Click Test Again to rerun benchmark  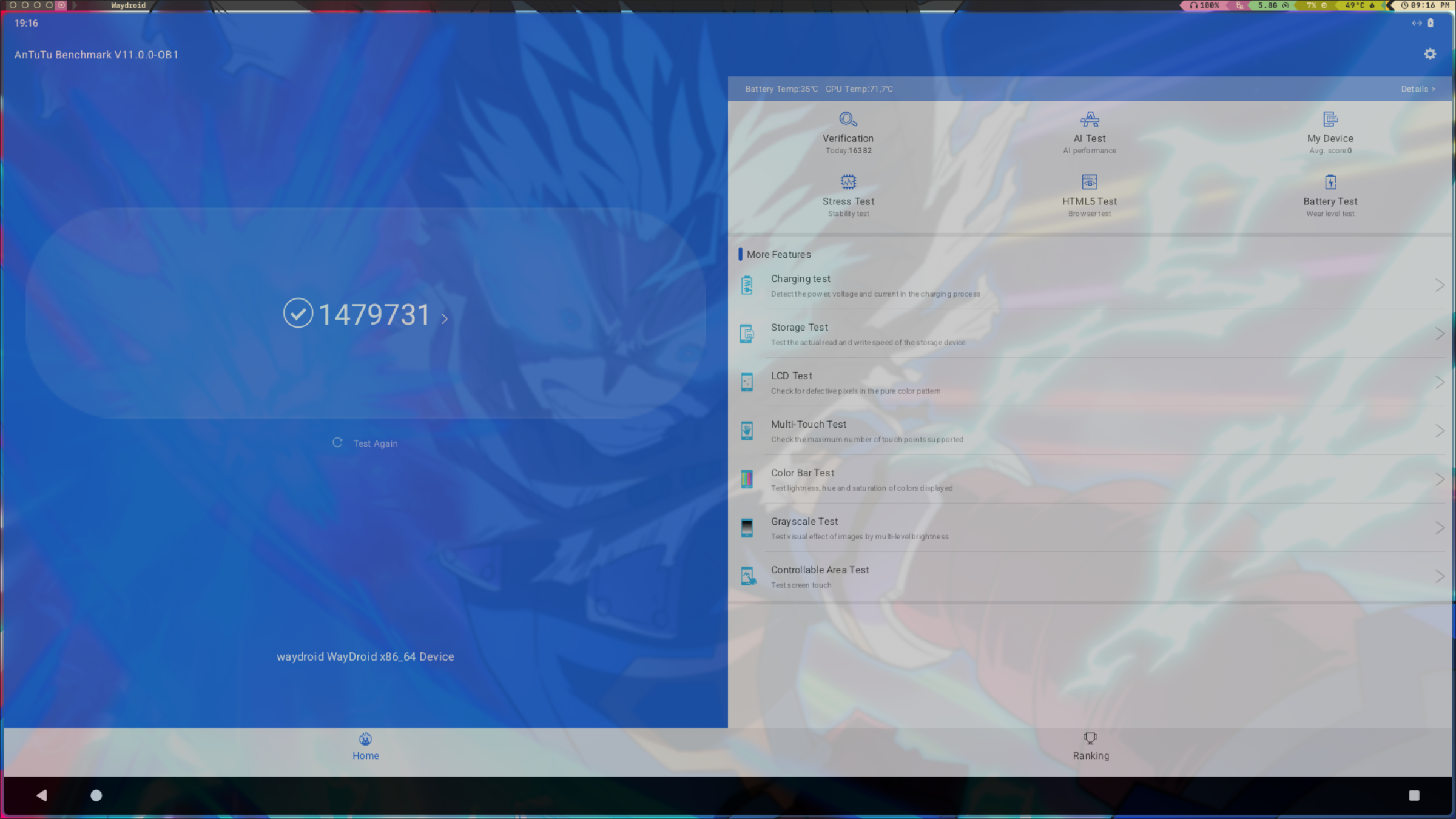click(x=365, y=443)
